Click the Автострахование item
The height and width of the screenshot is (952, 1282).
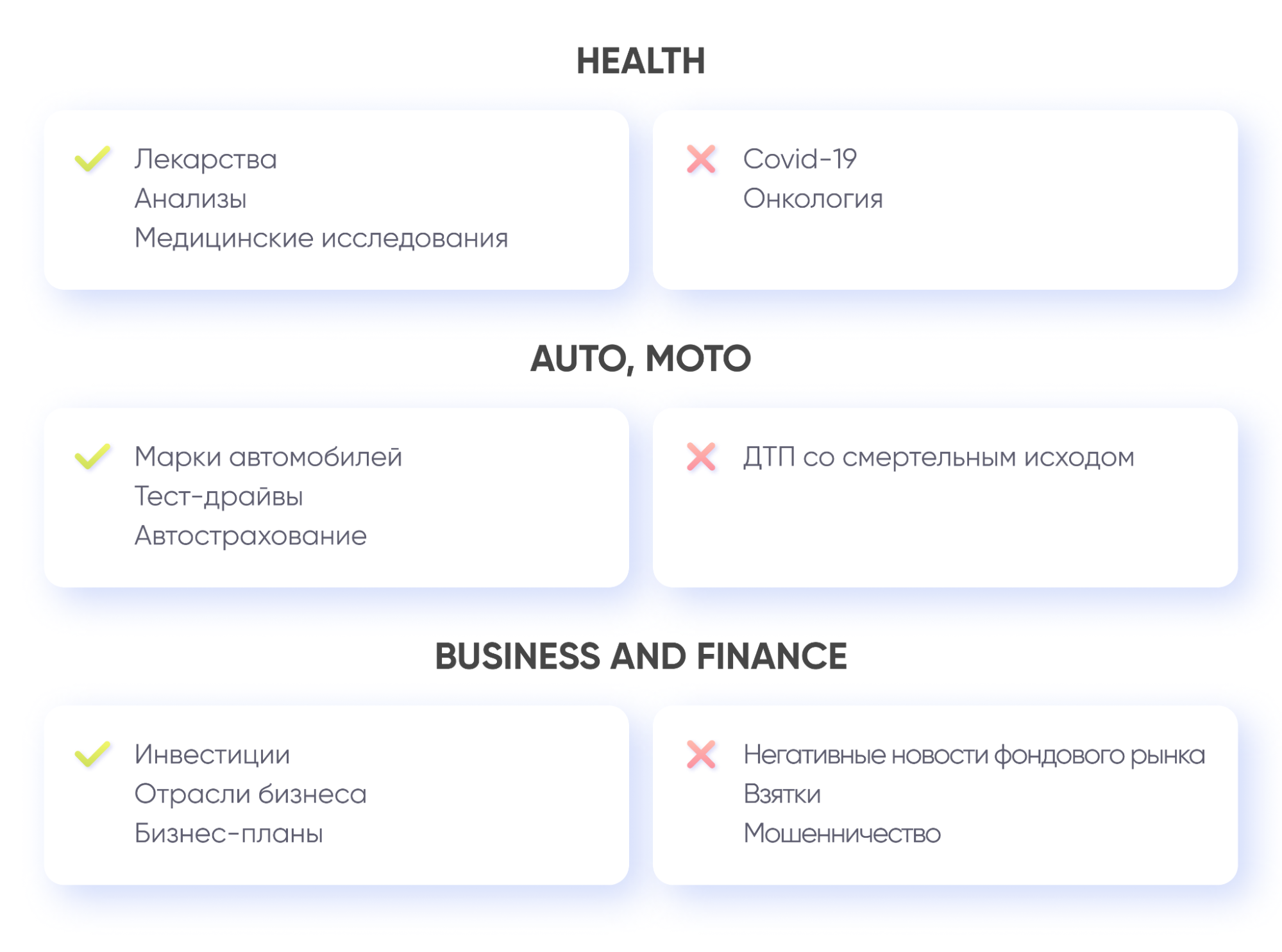tap(250, 535)
